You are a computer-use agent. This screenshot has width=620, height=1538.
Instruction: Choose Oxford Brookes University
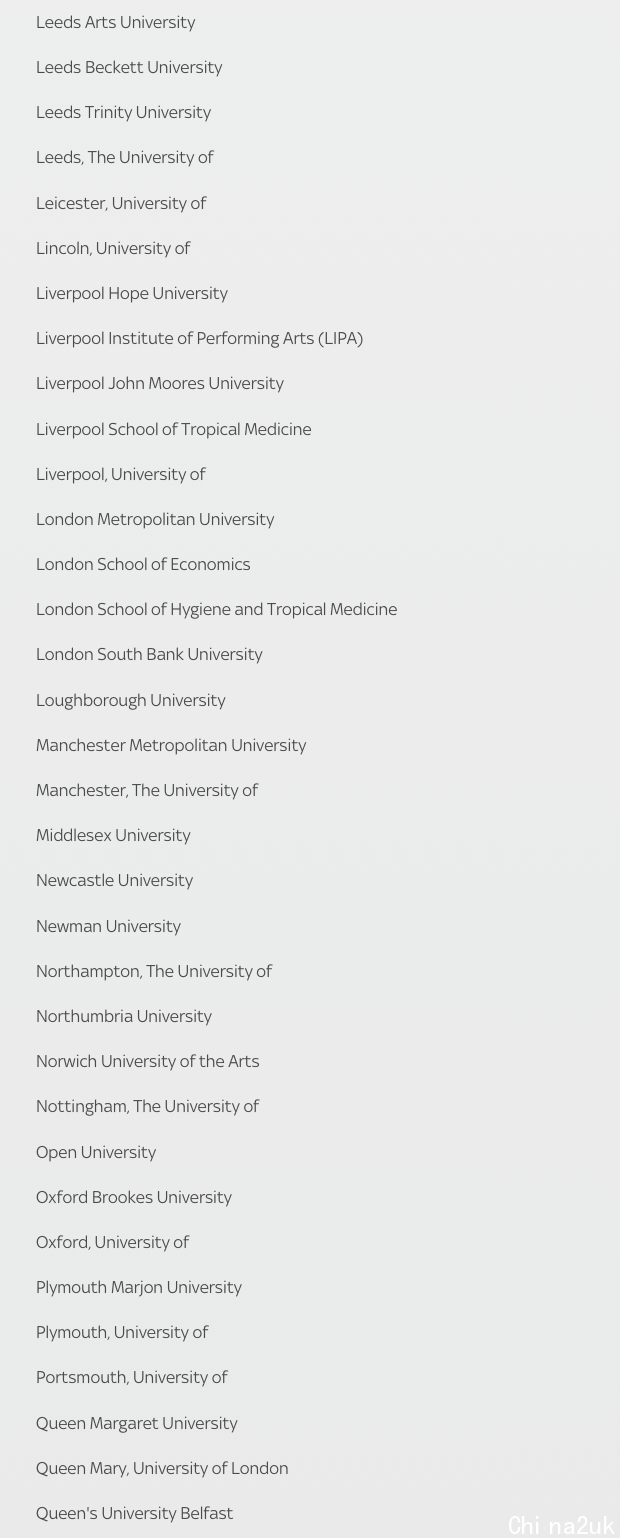pyautogui.click(x=134, y=1197)
